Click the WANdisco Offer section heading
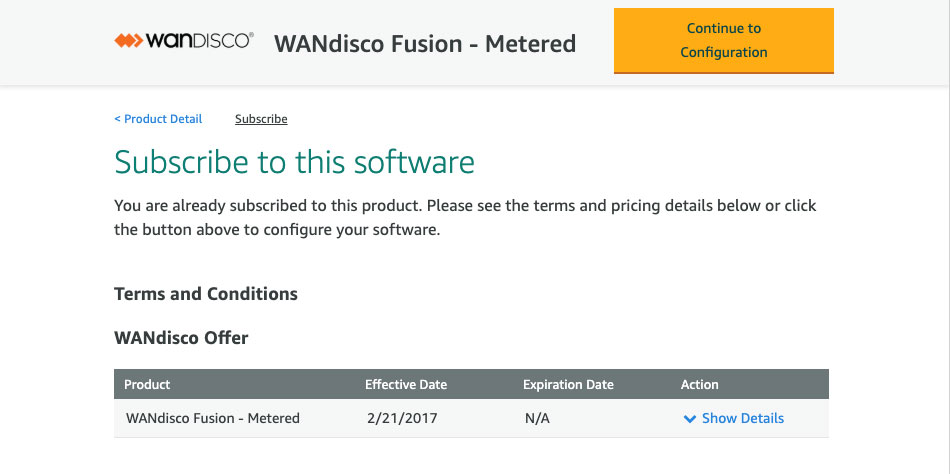Image resolution: width=950 pixels, height=474 pixels. (181, 338)
